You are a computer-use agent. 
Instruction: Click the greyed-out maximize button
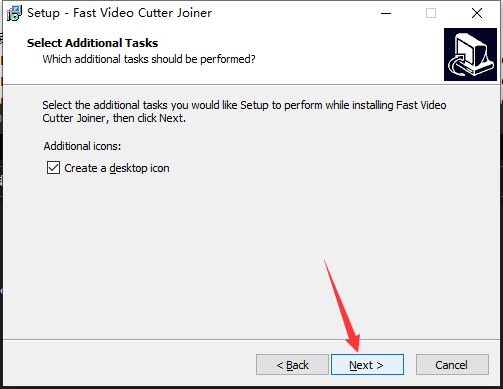coord(431,13)
